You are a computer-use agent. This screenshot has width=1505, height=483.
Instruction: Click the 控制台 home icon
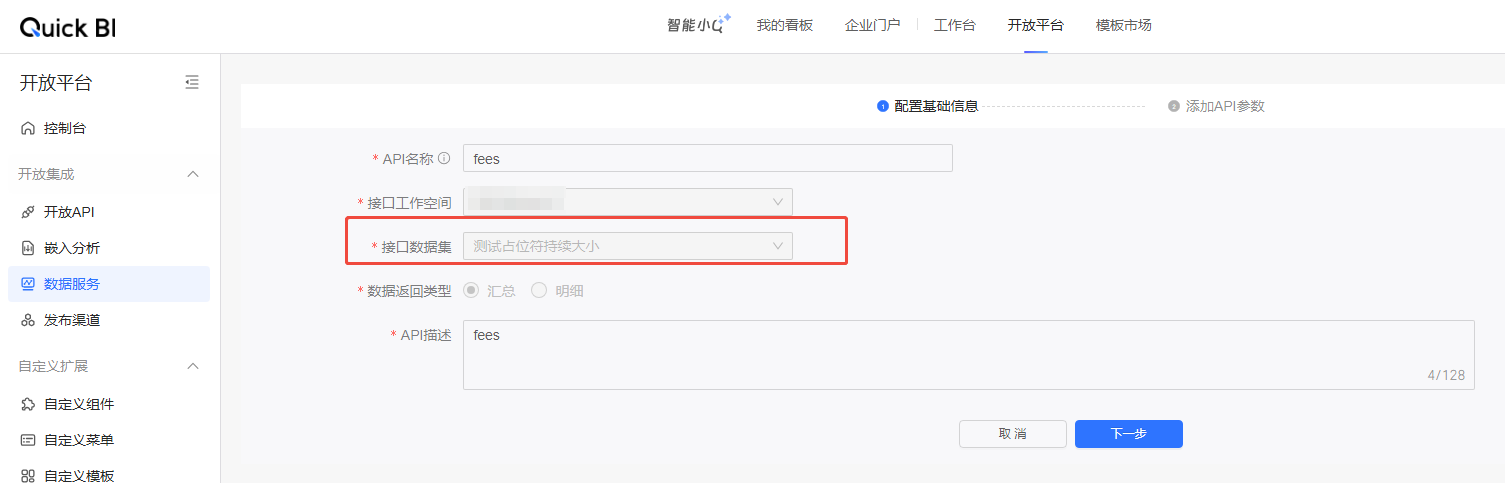(x=28, y=129)
